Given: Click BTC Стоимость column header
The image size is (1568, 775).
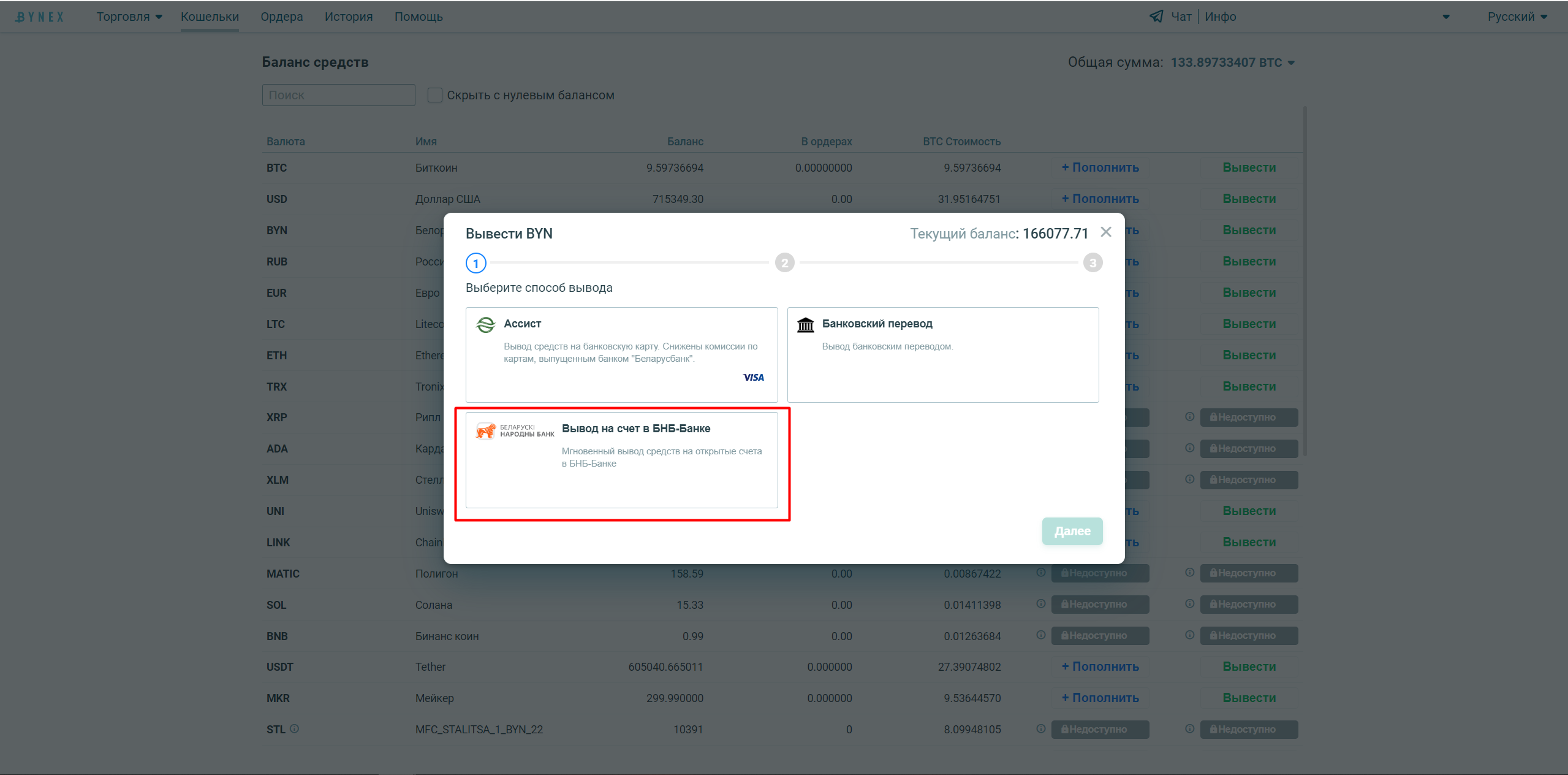Looking at the screenshot, I should [x=961, y=142].
